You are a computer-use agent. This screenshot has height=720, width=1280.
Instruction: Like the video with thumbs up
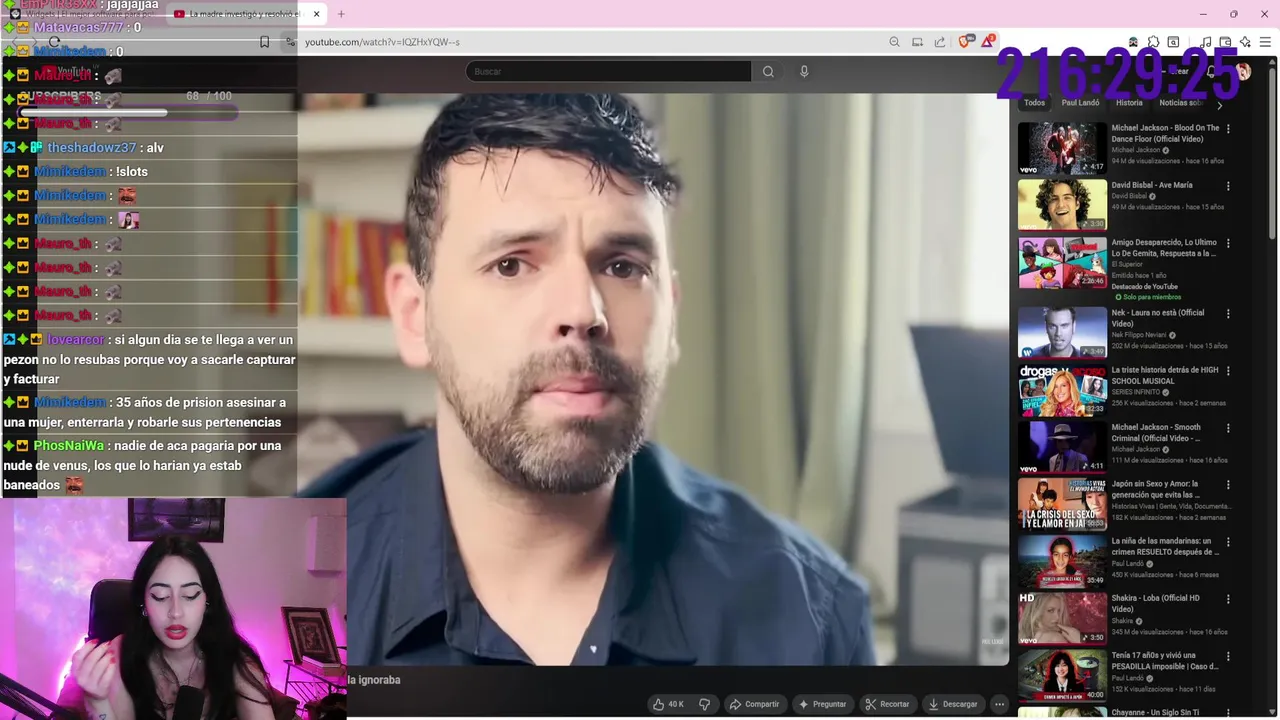point(669,704)
